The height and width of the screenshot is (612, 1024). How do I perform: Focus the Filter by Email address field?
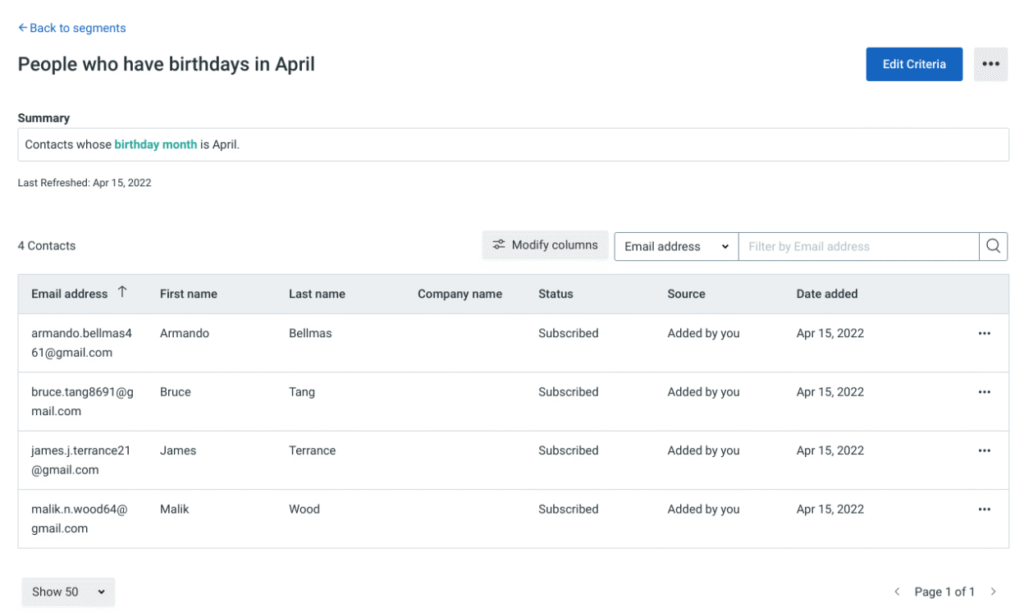[857, 246]
